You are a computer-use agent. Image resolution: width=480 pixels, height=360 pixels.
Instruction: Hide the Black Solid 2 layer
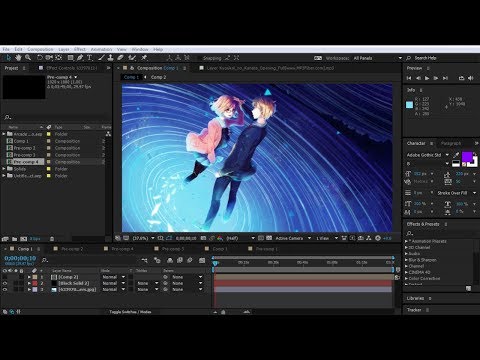tap(5, 283)
